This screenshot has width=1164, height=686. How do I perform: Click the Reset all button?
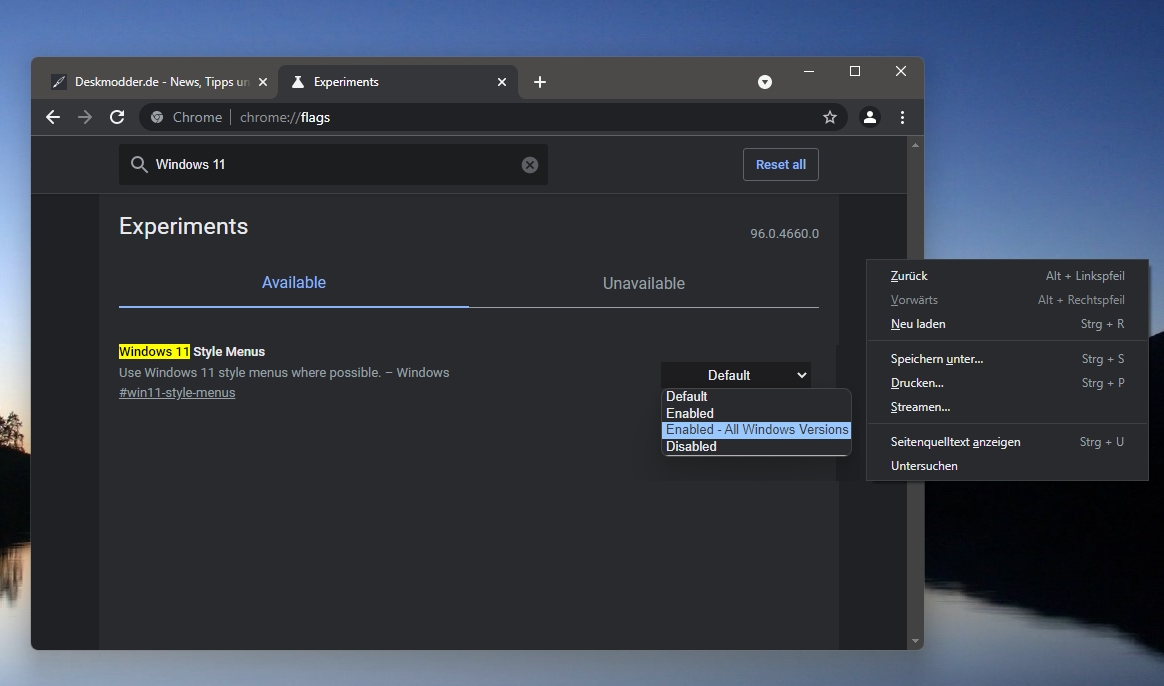781,165
